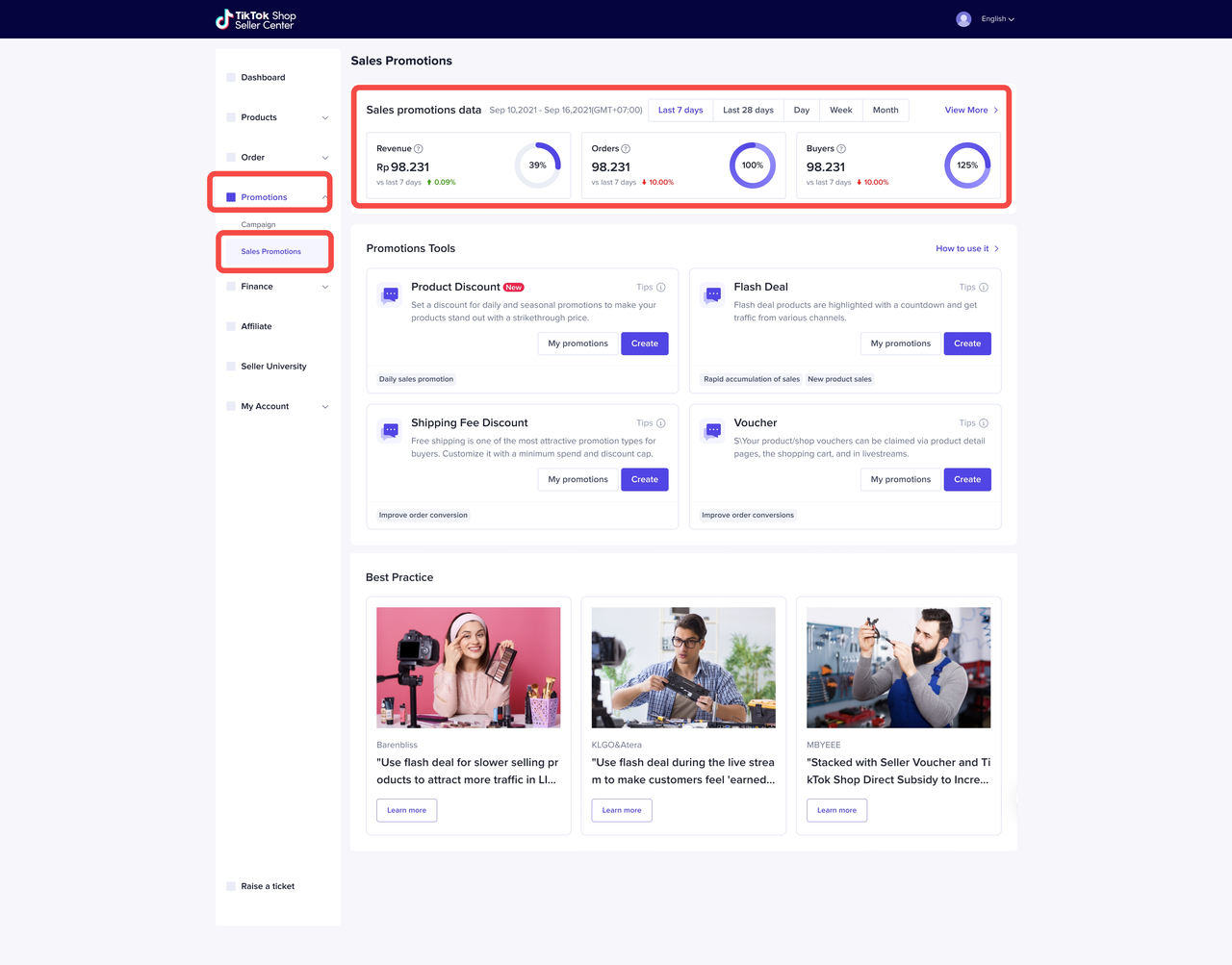
Task: Click the Buyers help question-mark icon
Action: coord(841,149)
